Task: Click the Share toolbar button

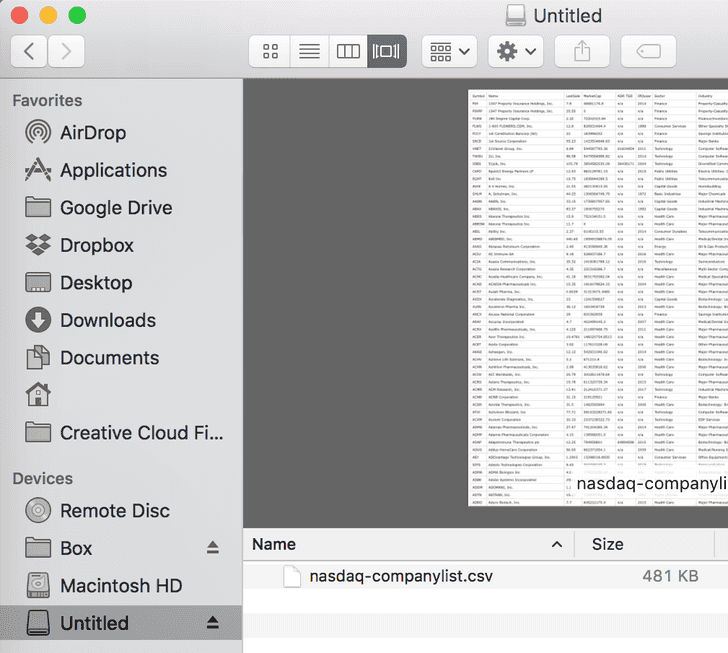Action: pyautogui.click(x=583, y=50)
